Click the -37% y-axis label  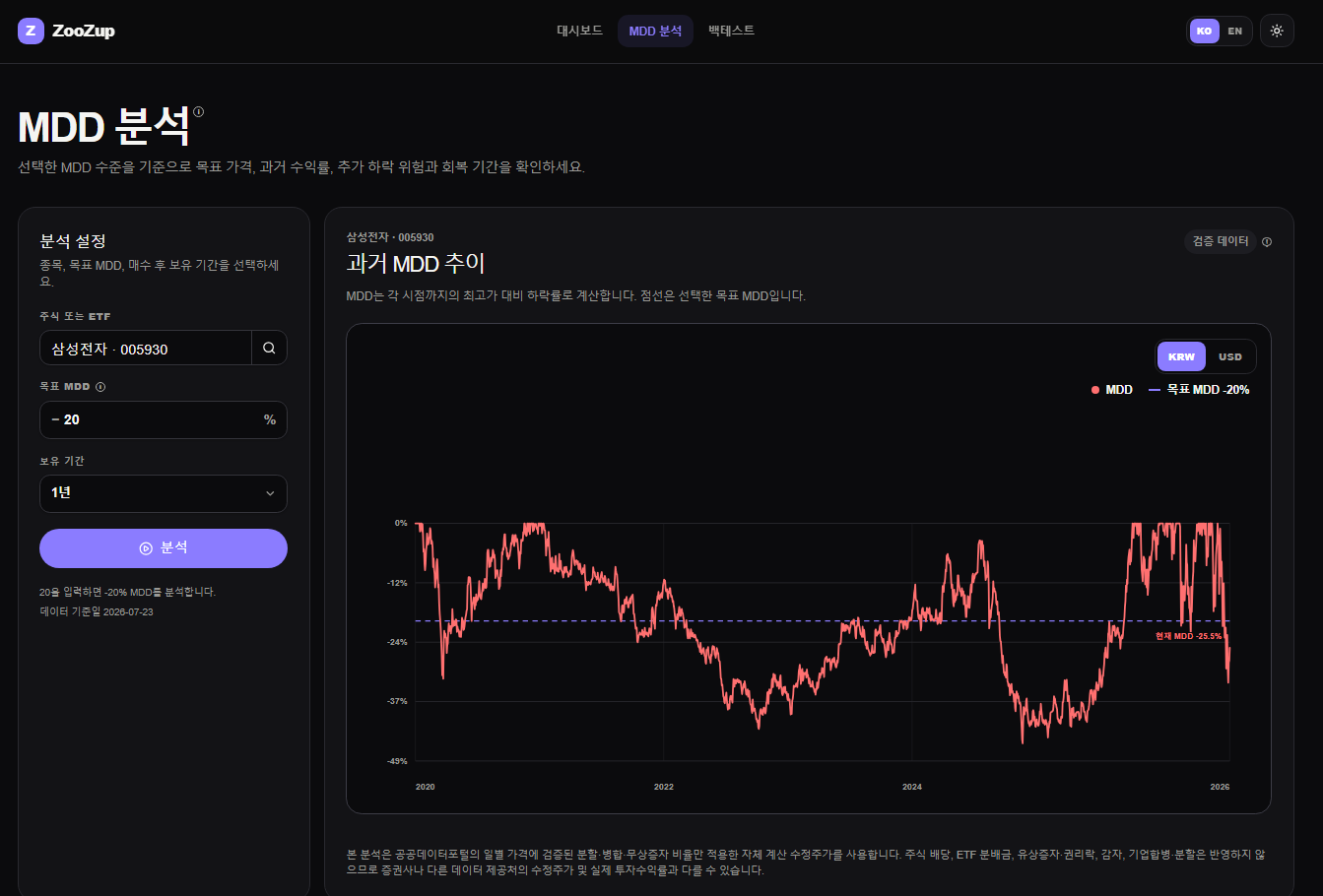(398, 701)
